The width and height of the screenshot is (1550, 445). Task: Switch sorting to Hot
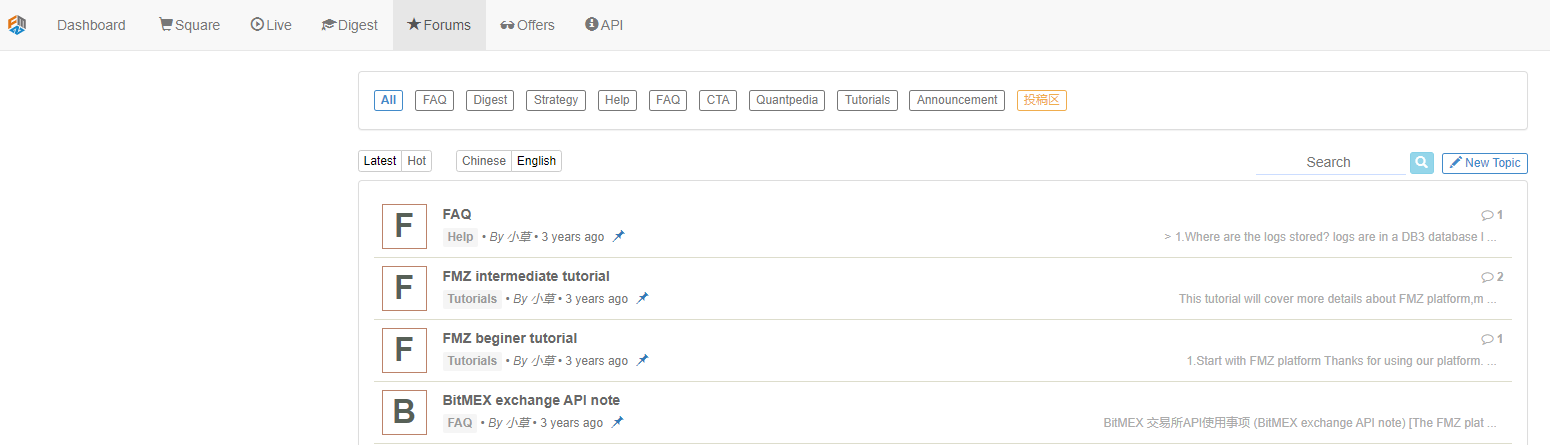coord(417,161)
